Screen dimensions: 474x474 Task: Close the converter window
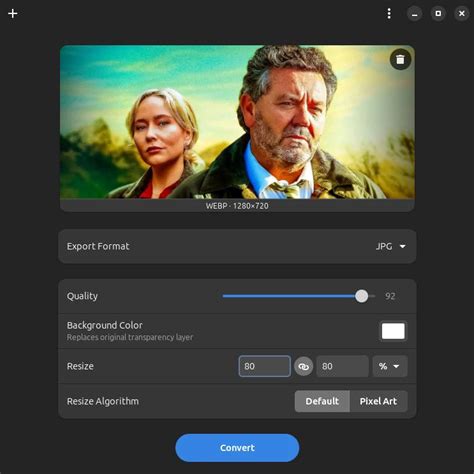tap(462, 14)
